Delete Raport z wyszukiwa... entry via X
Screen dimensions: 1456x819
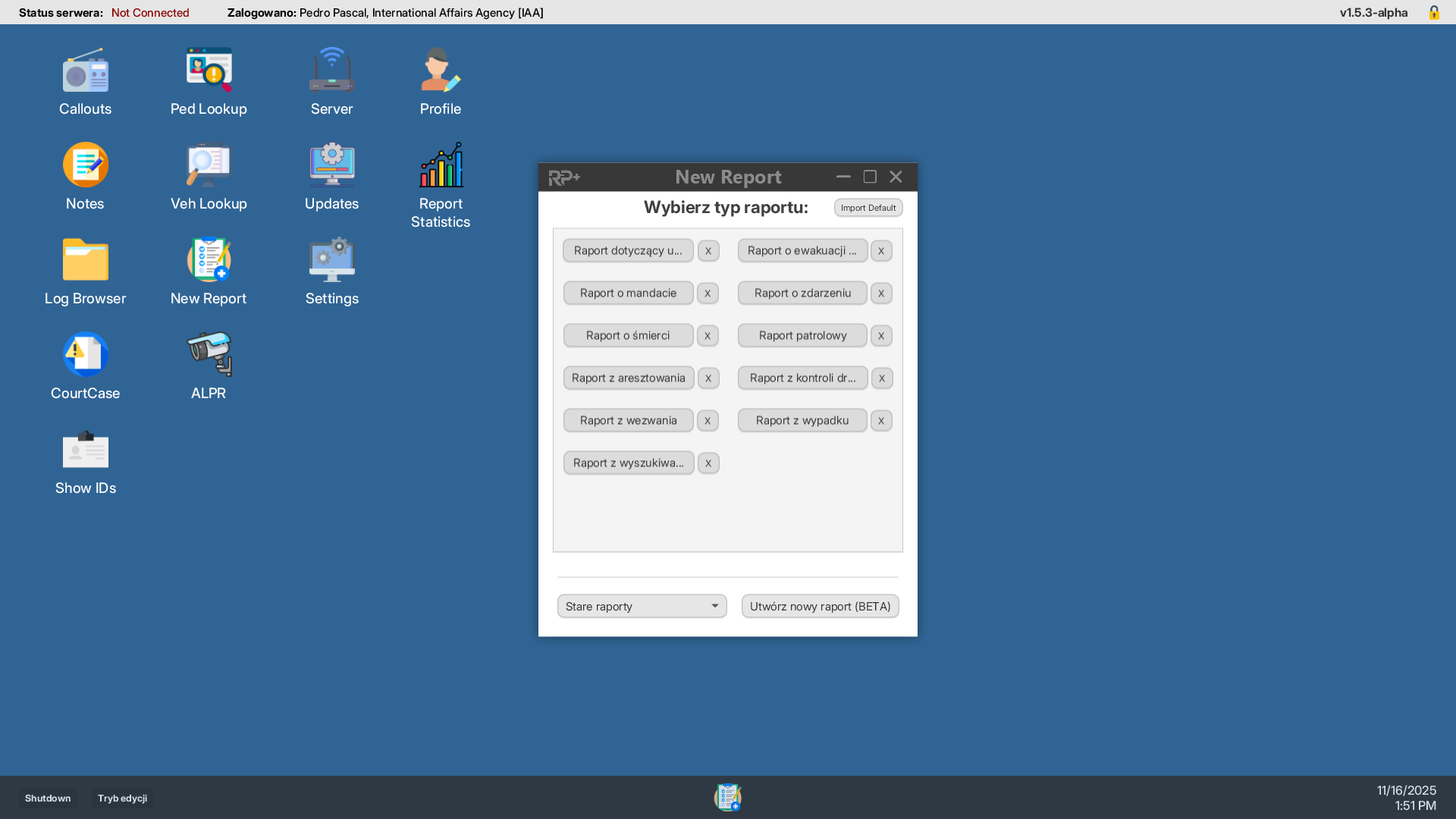[708, 463]
